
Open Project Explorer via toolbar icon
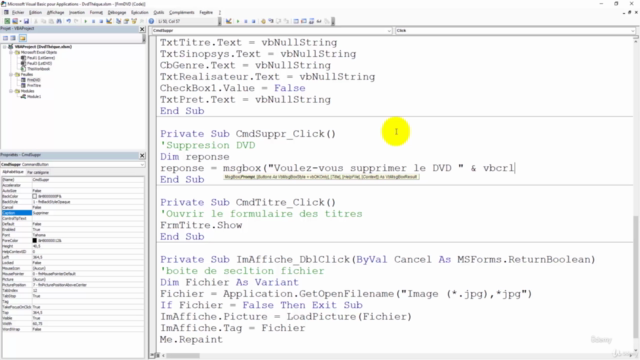click(118, 21)
